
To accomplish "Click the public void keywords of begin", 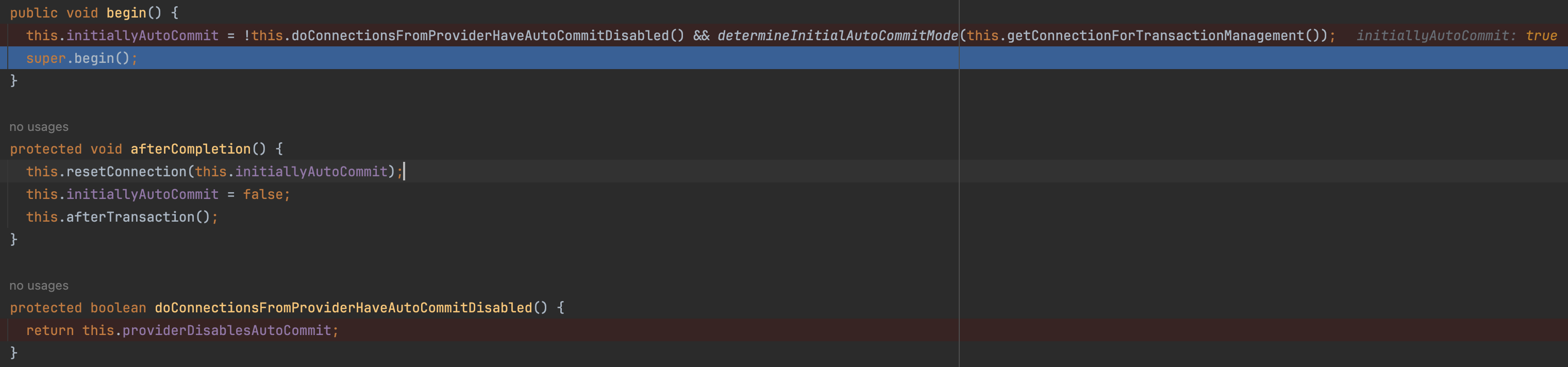I will (54, 13).
